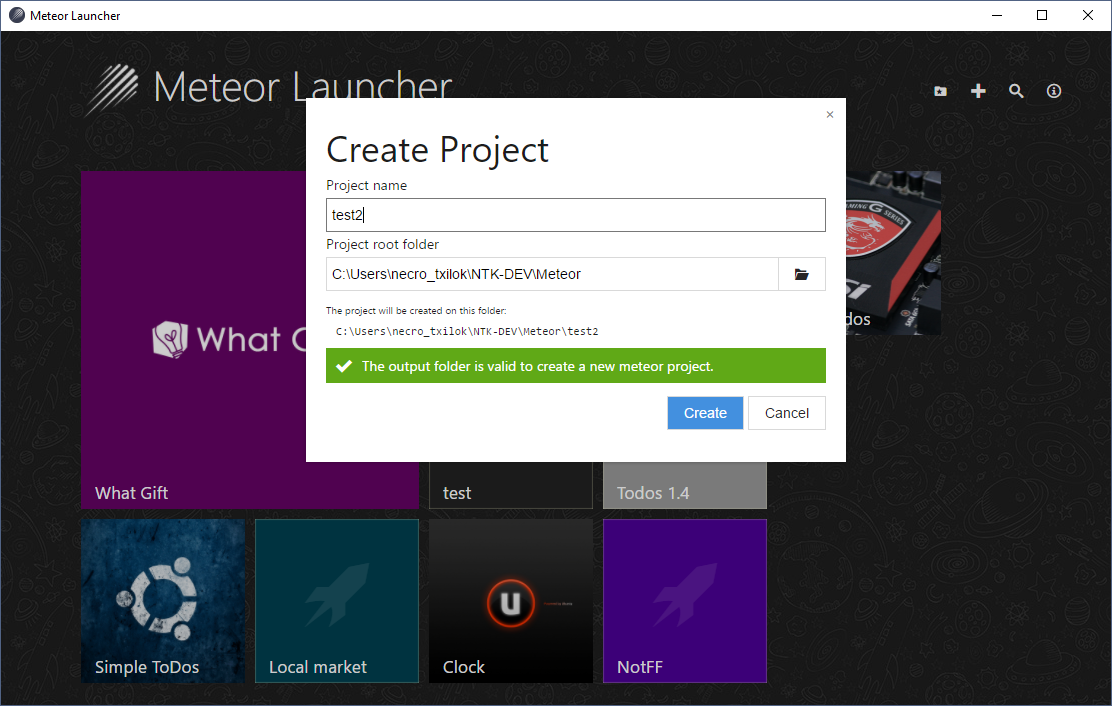
Task: Focus the Project name field
Action: click(575, 215)
